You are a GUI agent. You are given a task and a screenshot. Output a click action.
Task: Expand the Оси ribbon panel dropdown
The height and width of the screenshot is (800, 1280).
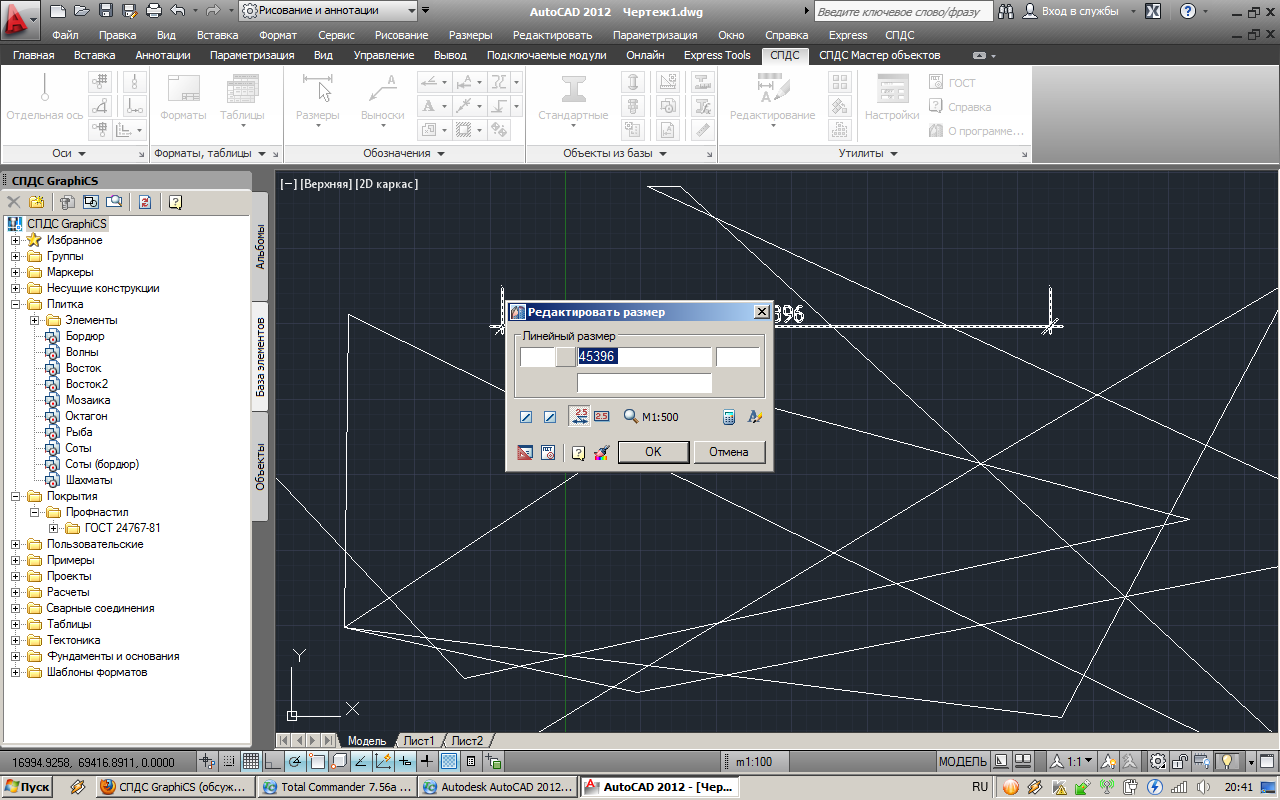[69, 154]
